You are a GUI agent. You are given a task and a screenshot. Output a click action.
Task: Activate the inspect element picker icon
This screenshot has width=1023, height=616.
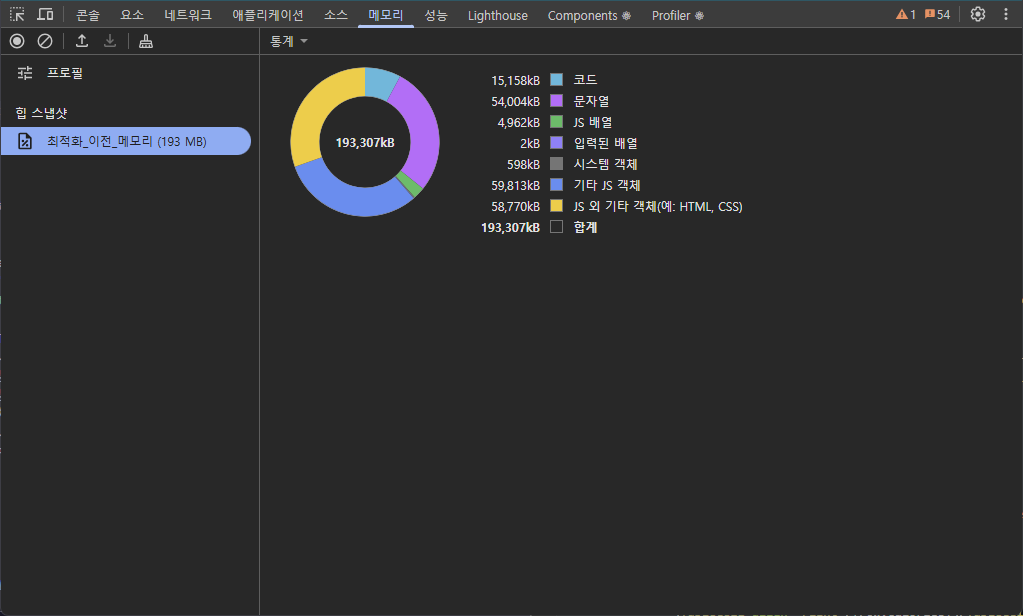pos(17,14)
